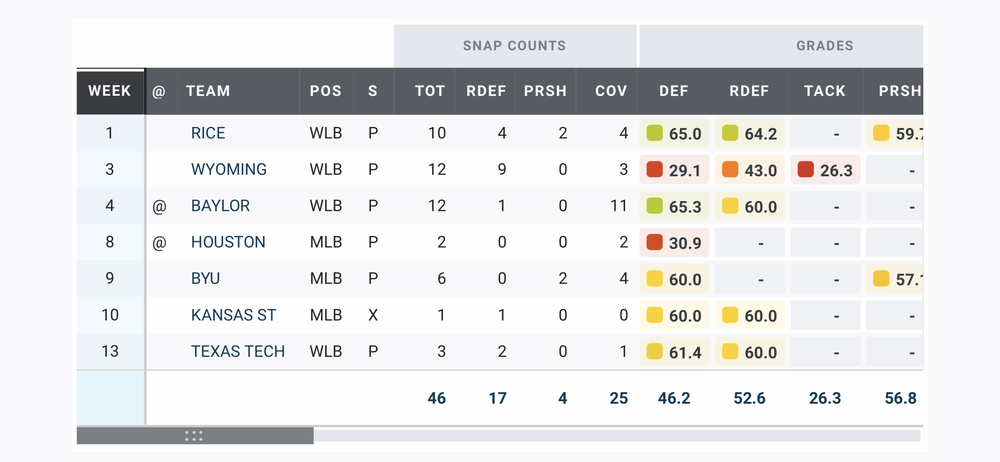The image size is (1000, 462).
Task: Open the BAYLOR game link
Action: 220,206
